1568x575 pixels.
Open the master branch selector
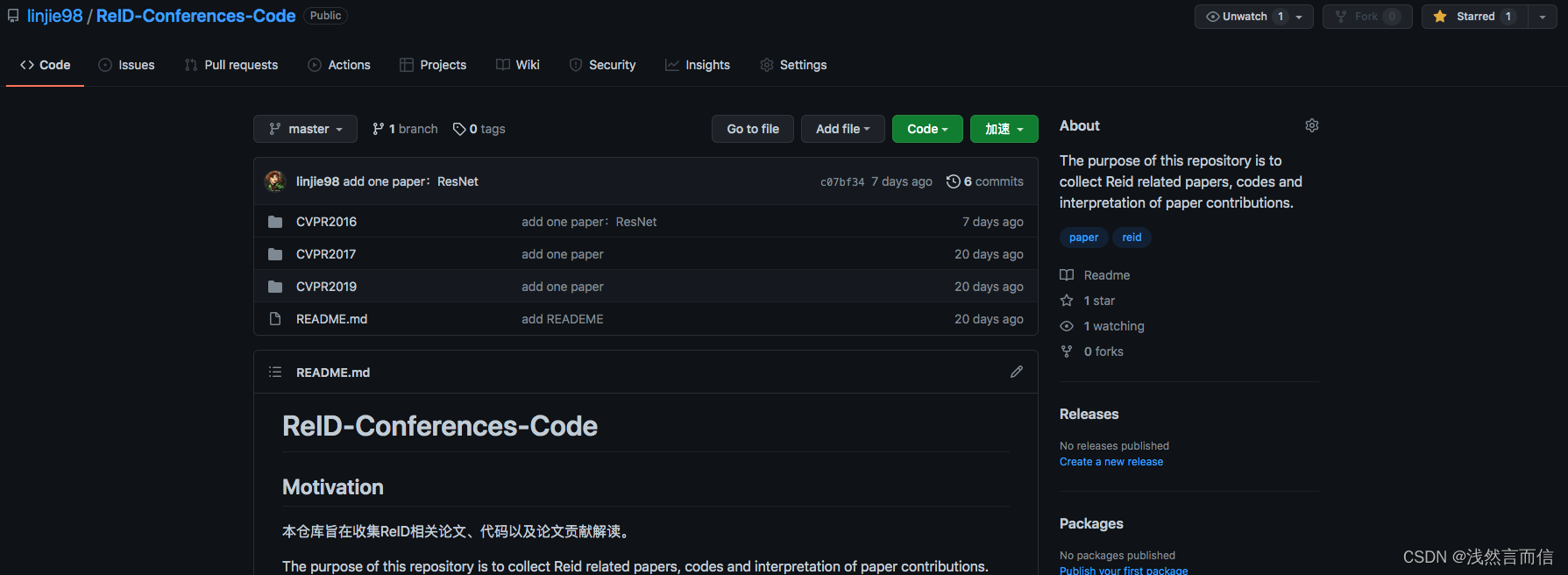(x=305, y=129)
